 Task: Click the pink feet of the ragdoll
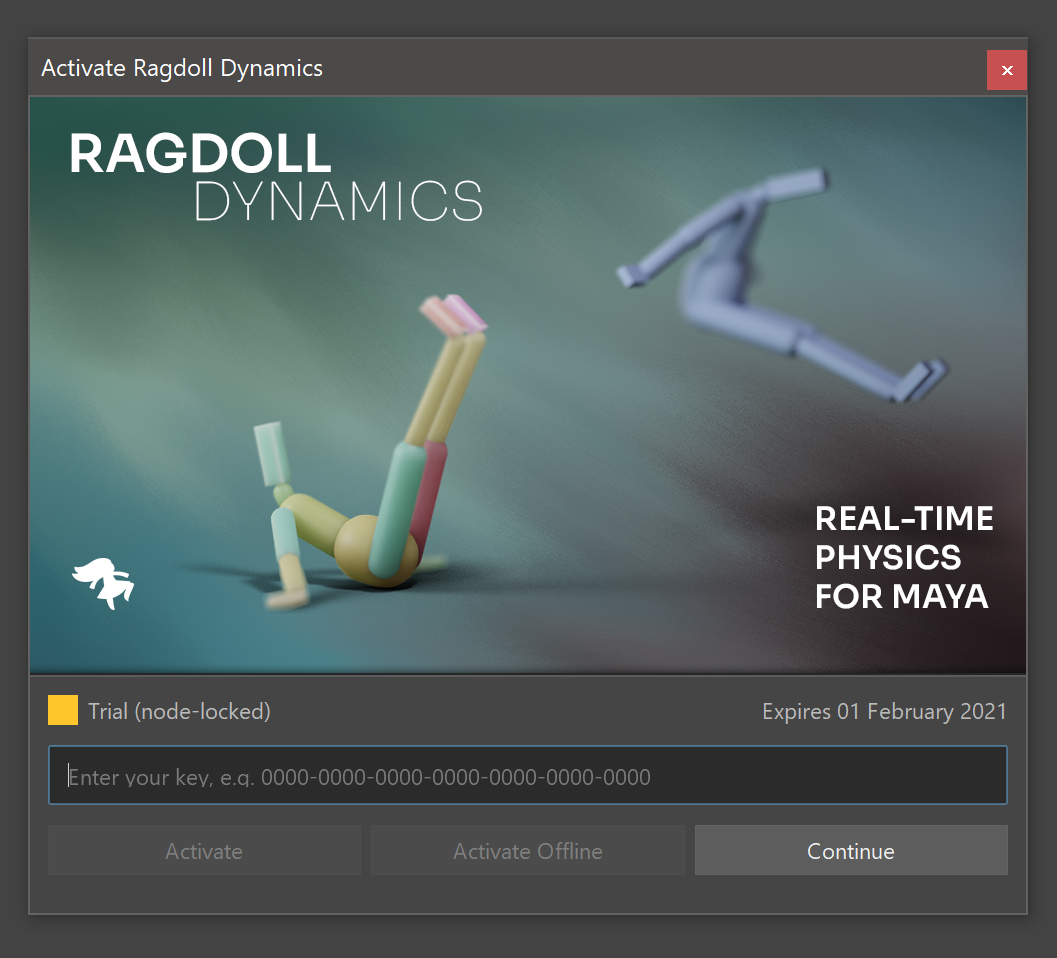455,312
